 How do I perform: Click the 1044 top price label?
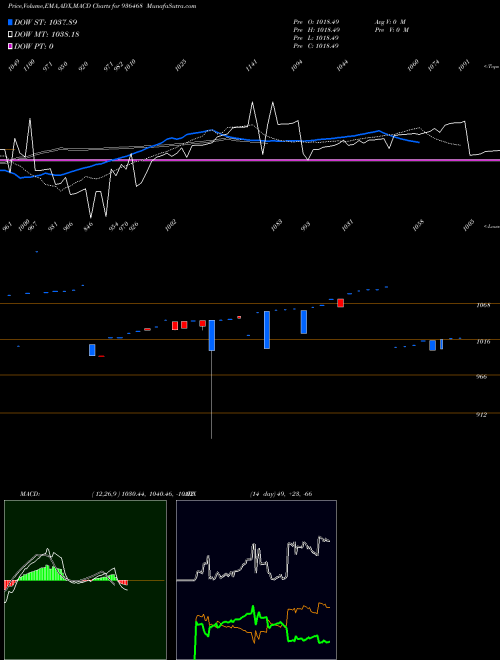click(x=343, y=65)
